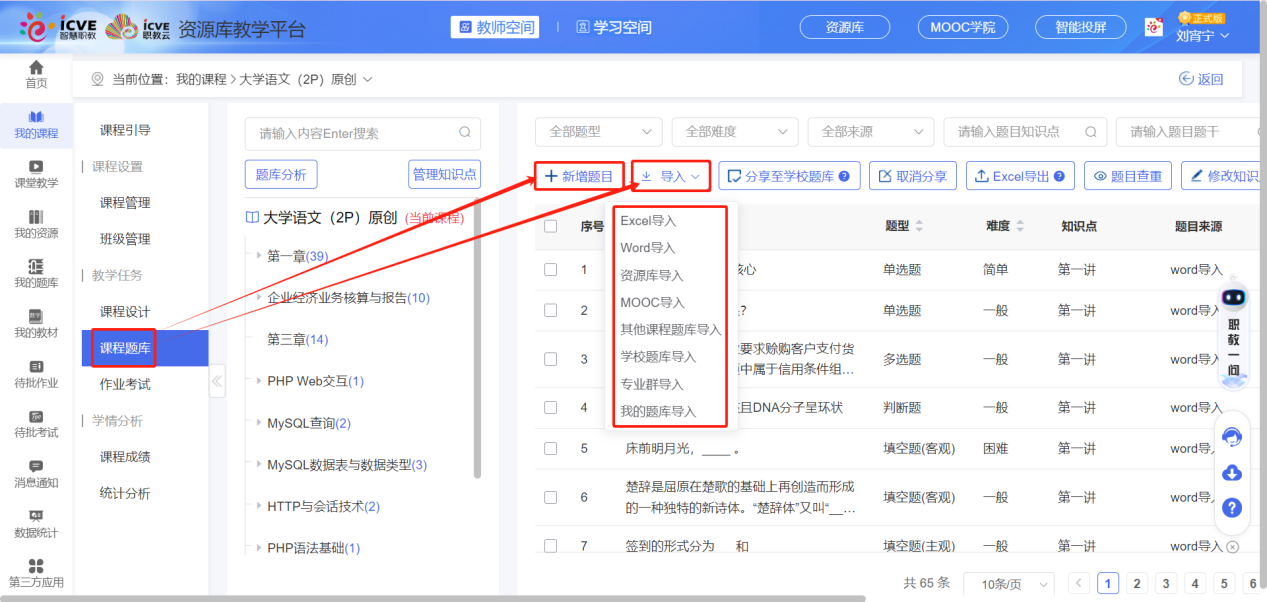1267x602 pixels.
Task: Go to page 3 of results
Action: pyautogui.click(x=1164, y=583)
